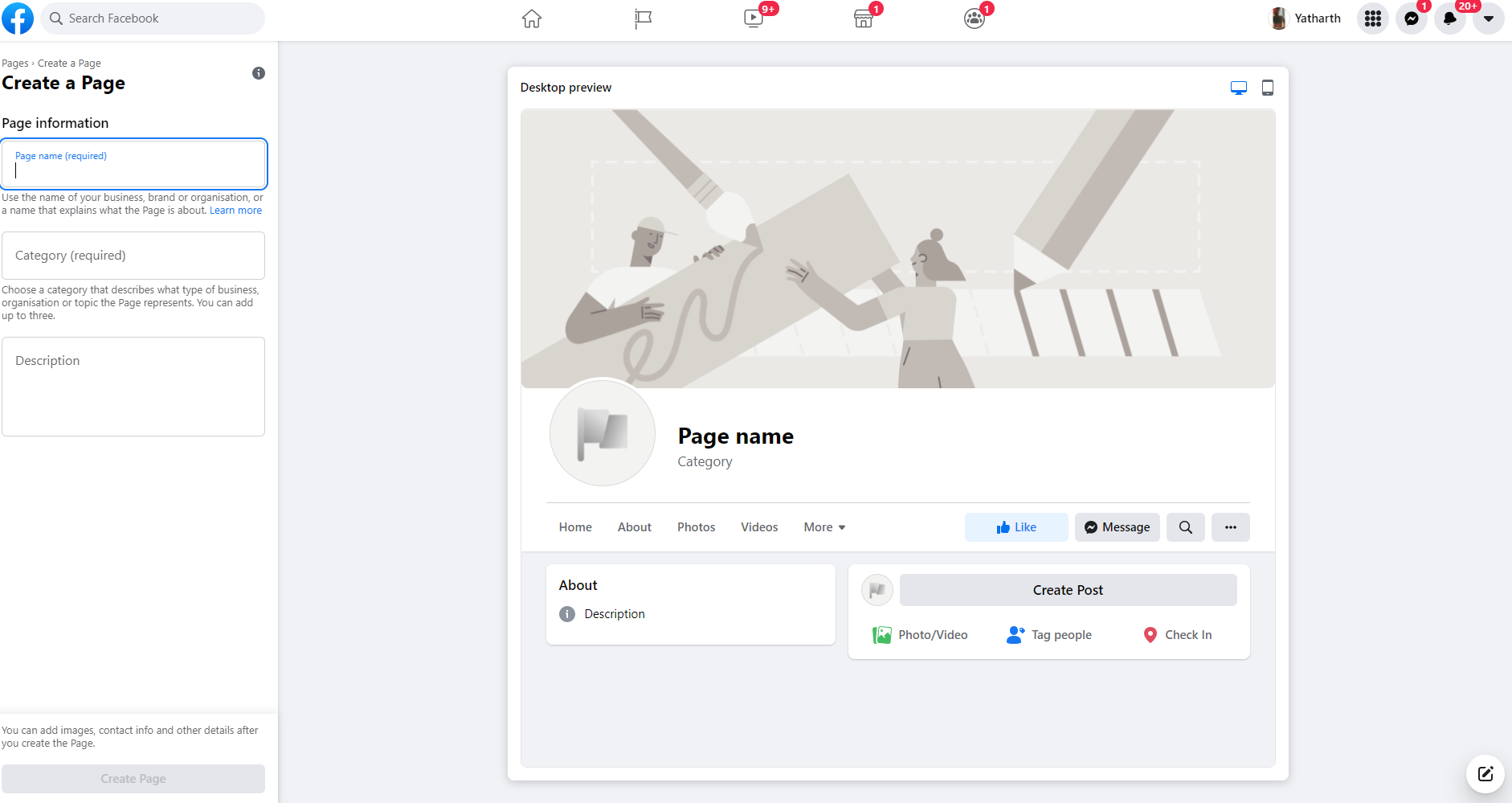Click the page information info icon
Viewport: 1512px width, 803px height.
click(259, 73)
